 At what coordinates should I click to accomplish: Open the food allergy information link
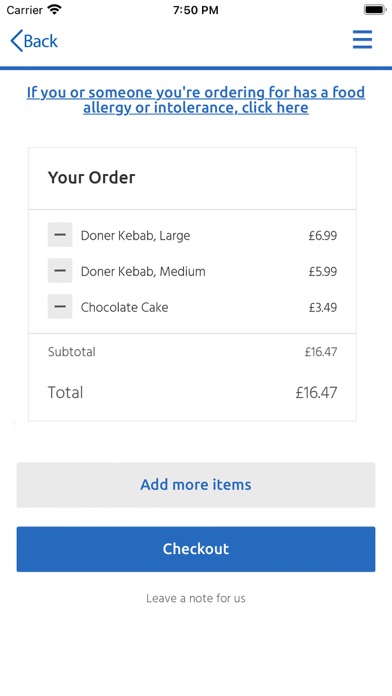click(x=196, y=100)
